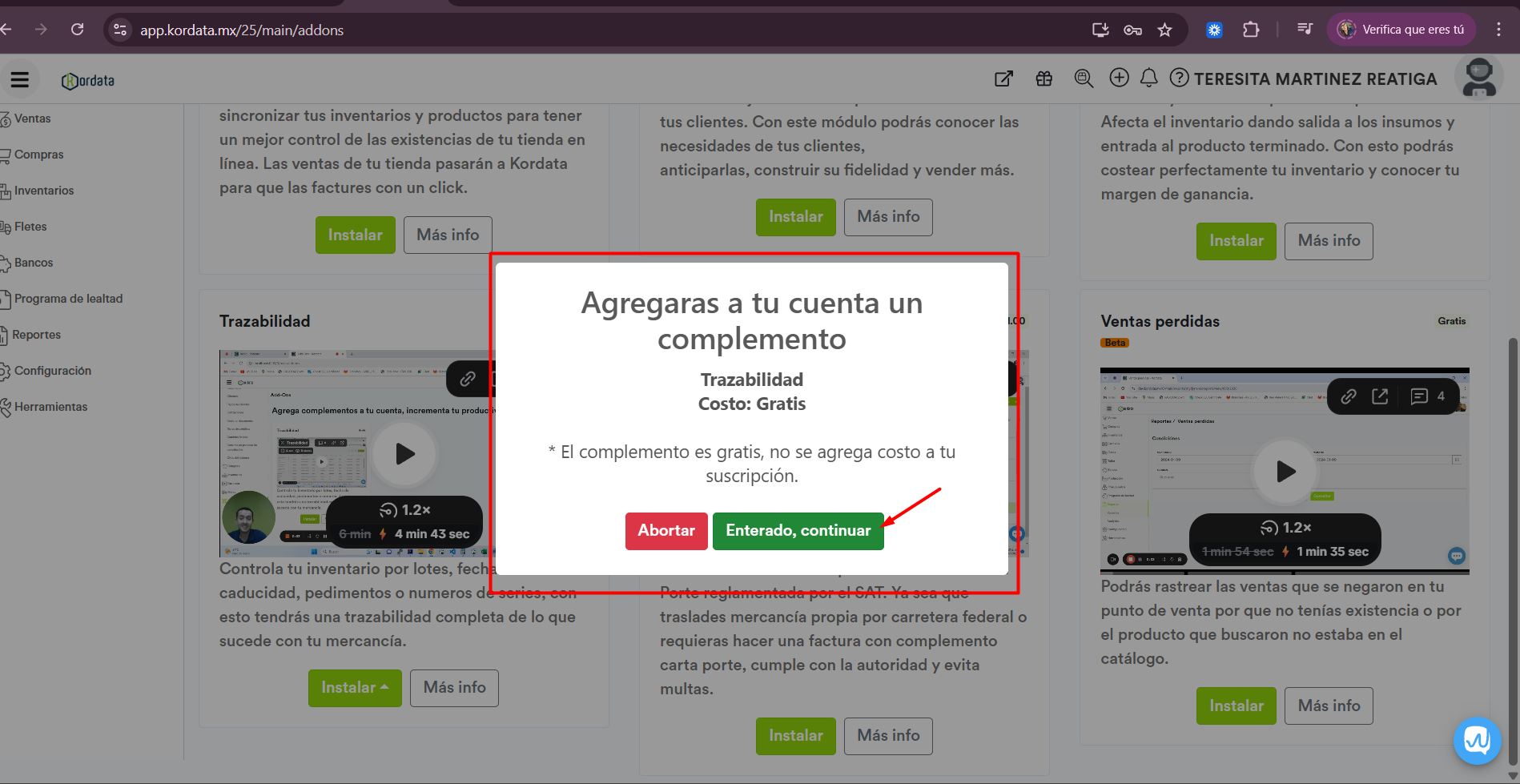
Task: Open Reportes in the sidebar
Action: pos(36,335)
